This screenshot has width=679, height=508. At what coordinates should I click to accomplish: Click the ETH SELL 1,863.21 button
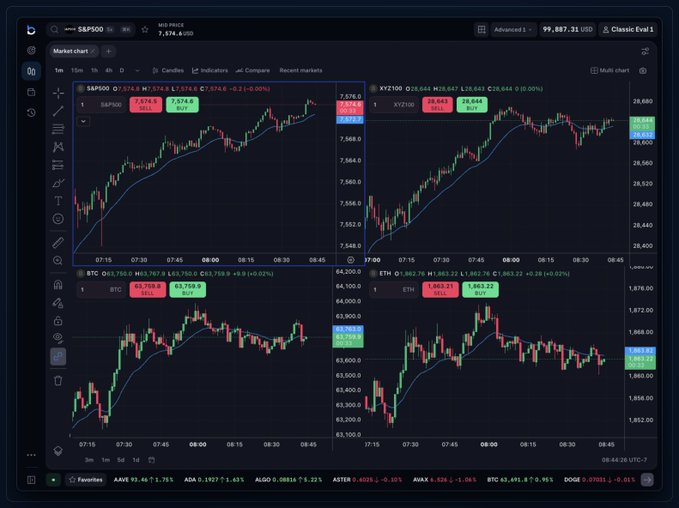click(440, 289)
